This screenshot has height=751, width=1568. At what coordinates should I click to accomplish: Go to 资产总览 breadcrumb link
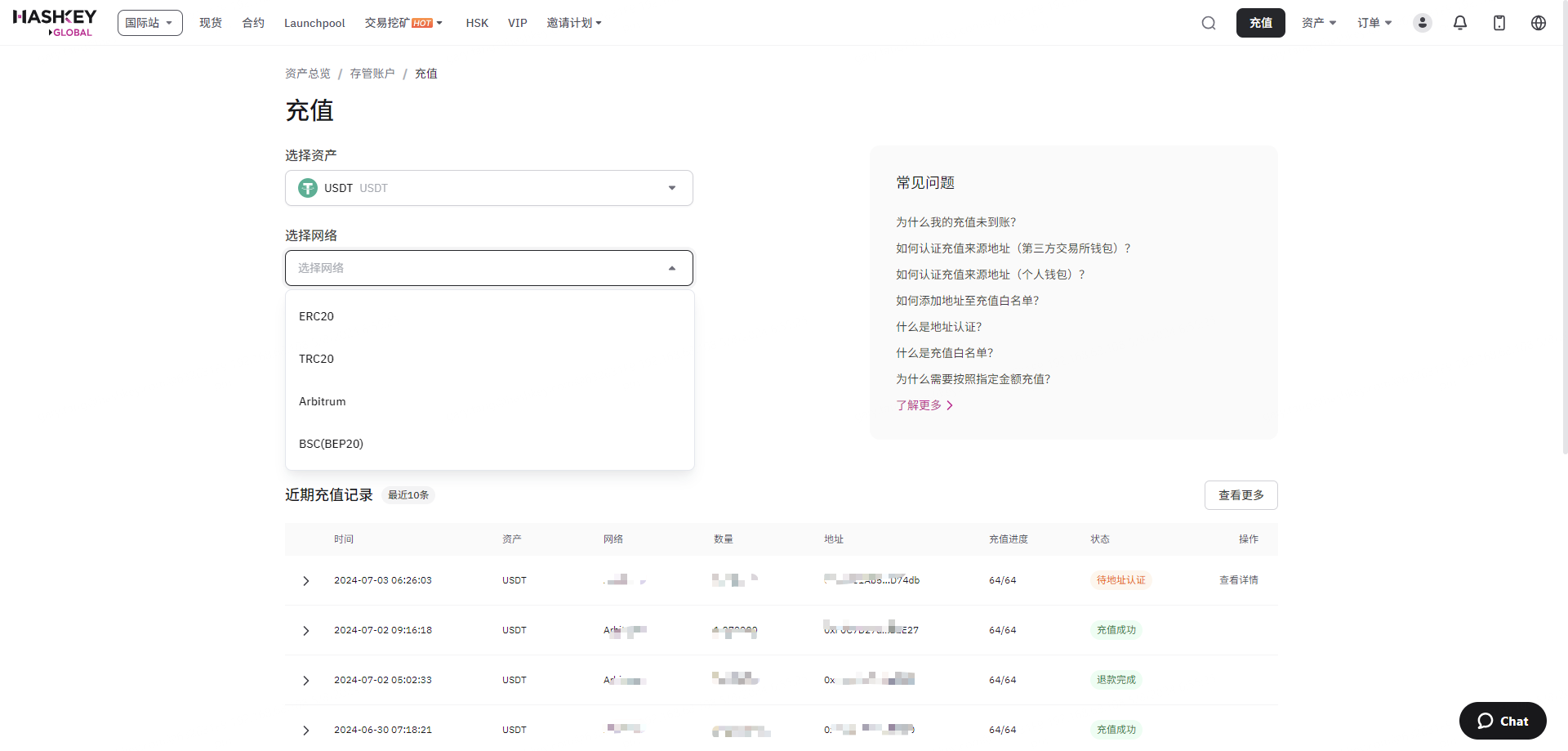(x=308, y=74)
